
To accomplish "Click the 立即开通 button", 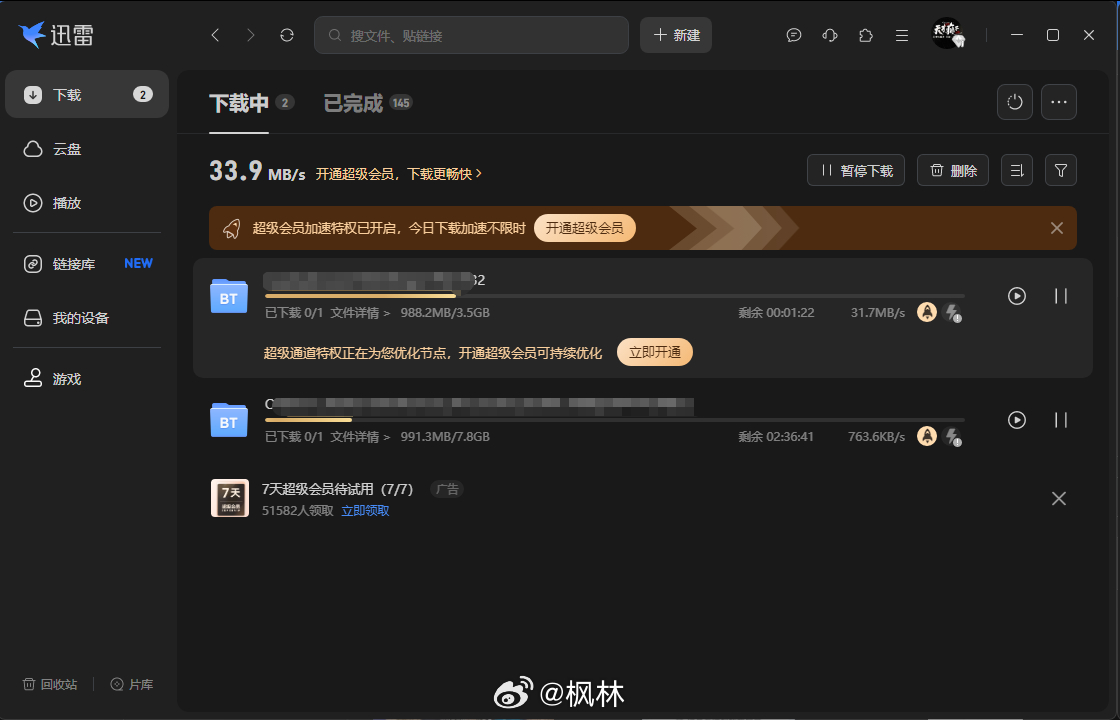I will pyautogui.click(x=654, y=352).
